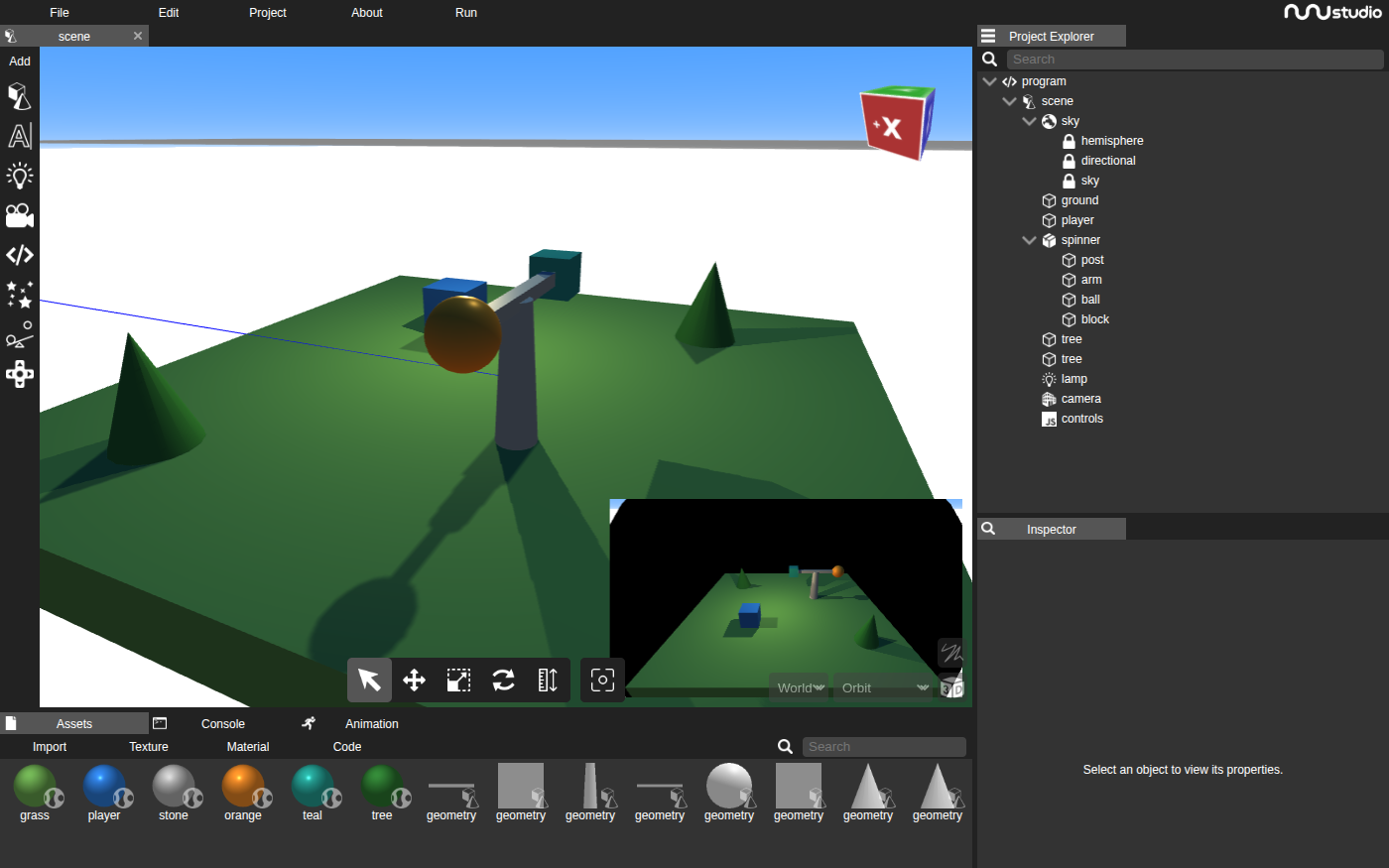Open the Project menu
The height and width of the screenshot is (868, 1389).
[x=268, y=13]
